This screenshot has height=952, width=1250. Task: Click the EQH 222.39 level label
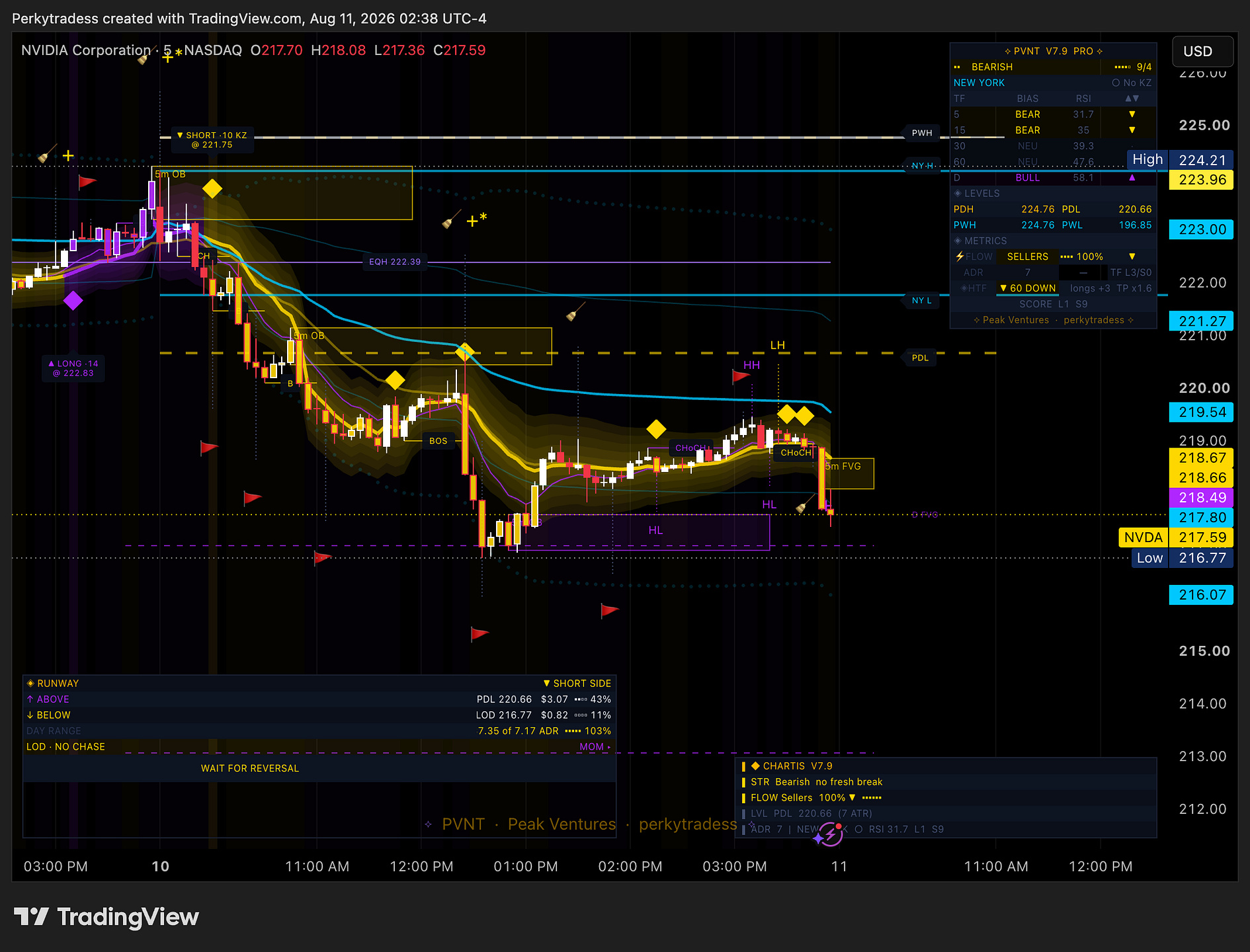[x=395, y=262]
